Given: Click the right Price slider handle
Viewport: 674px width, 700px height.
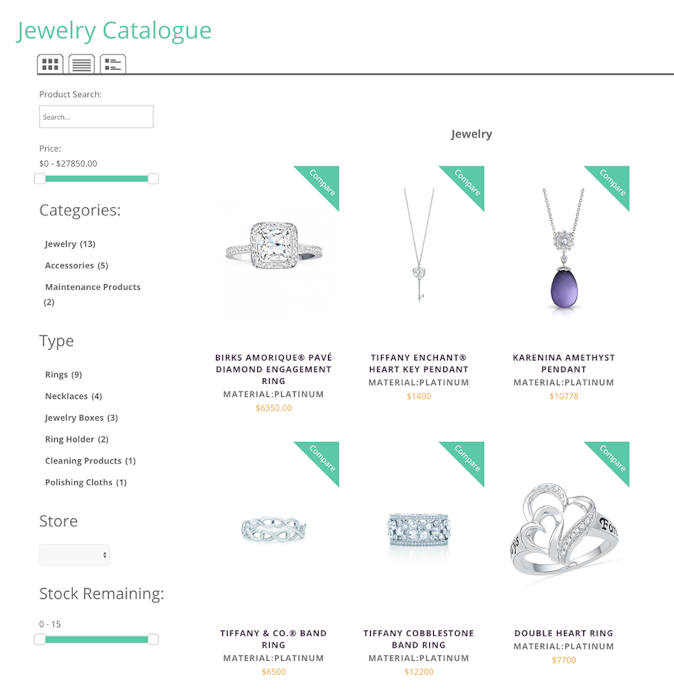Looking at the screenshot, I should (x=153, y=179).
